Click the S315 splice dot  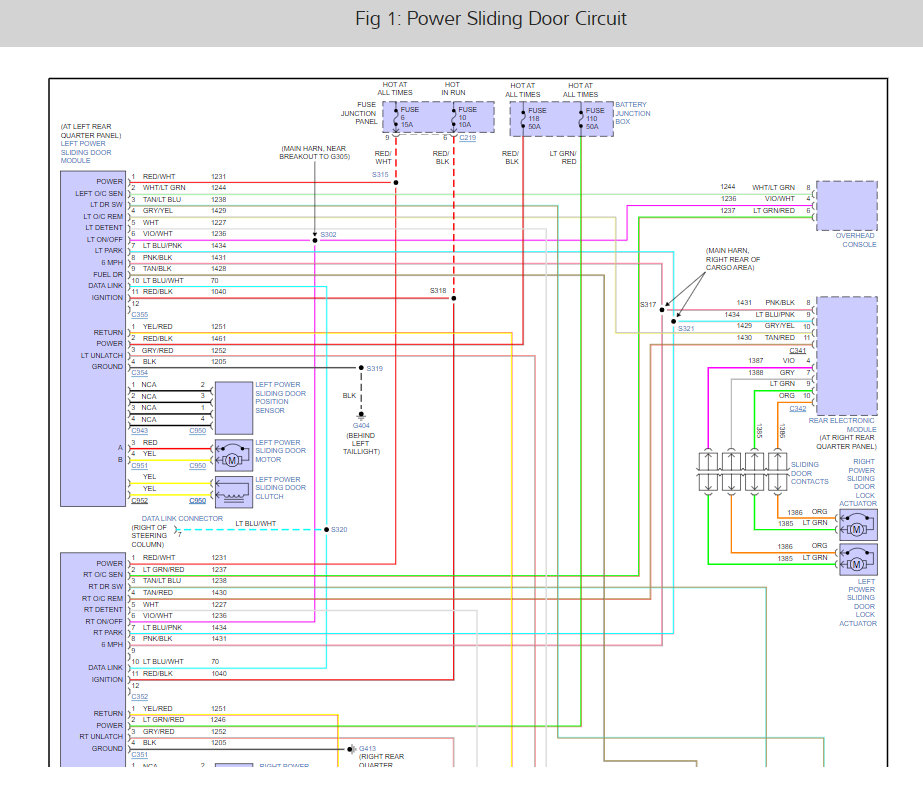click(x=396, y=182)
